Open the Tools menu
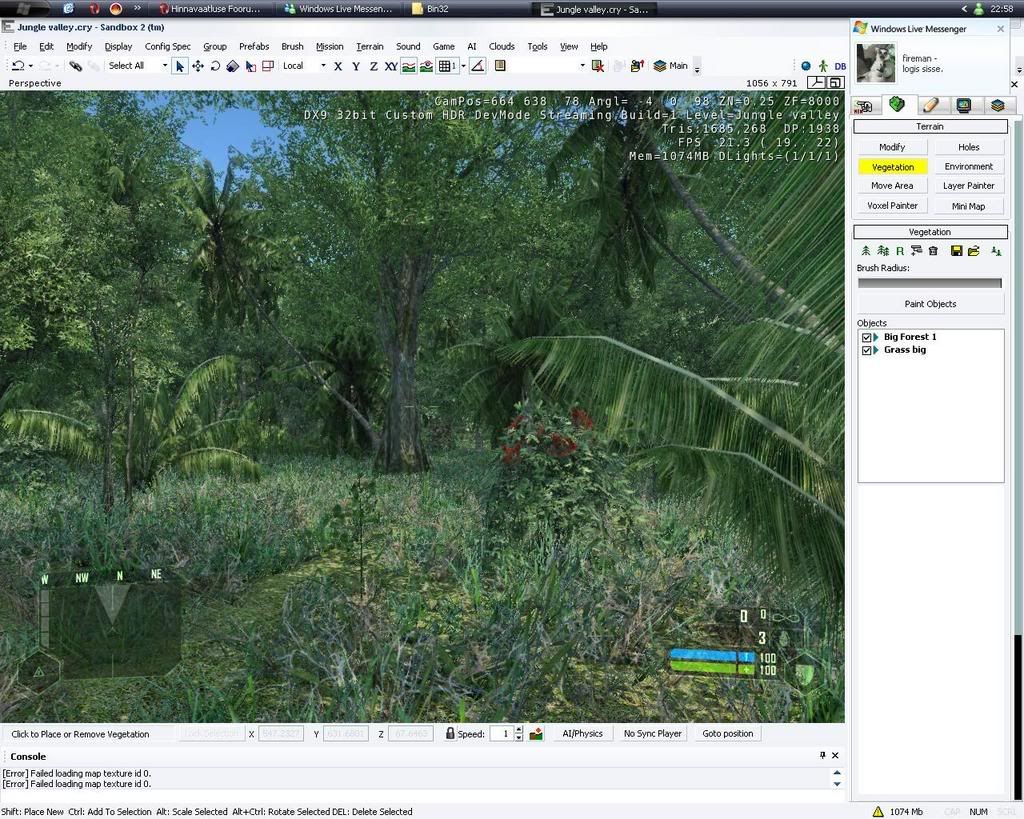This screenshot has height=819, width=1024. click(x=537, y=46)
